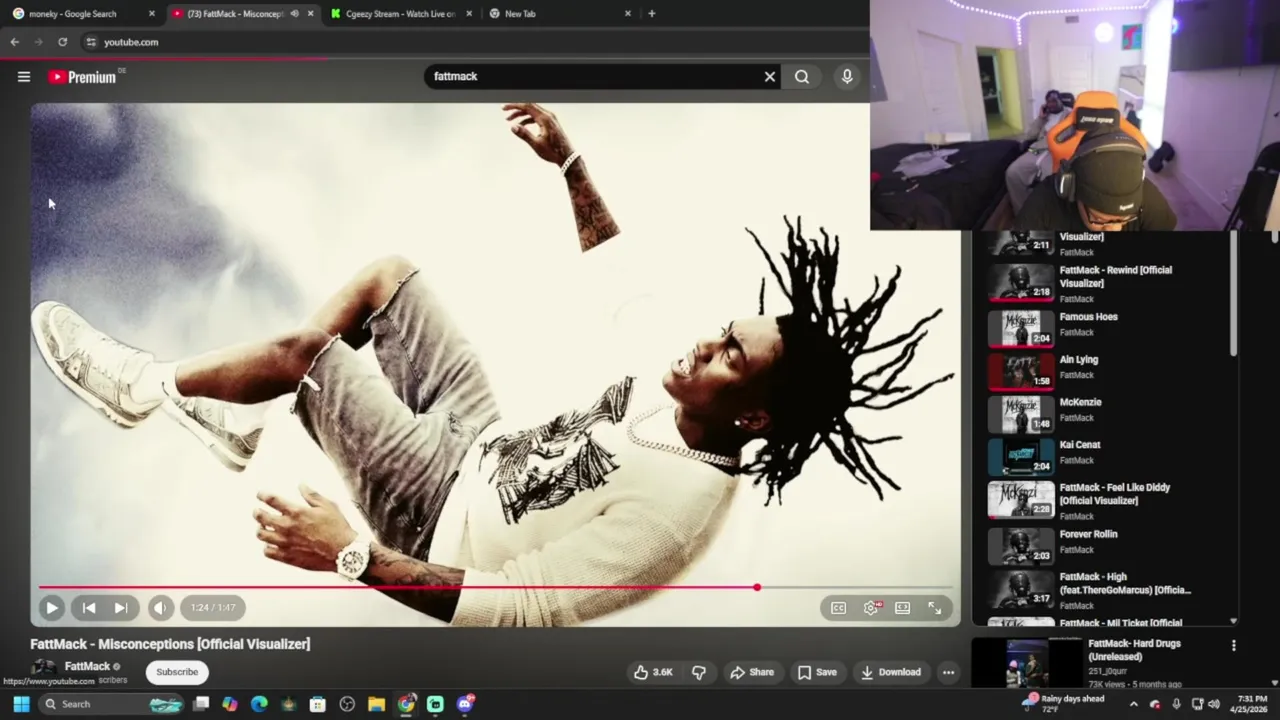Screen dimensions: 1280x720
Task: Switch to the 'New Tab' tab
Action: (520, 14)
